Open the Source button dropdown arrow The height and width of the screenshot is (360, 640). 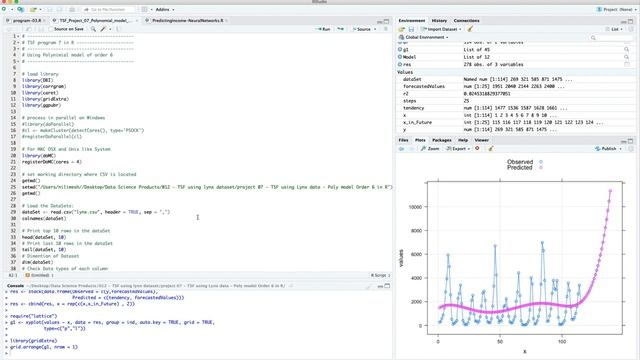375,29
